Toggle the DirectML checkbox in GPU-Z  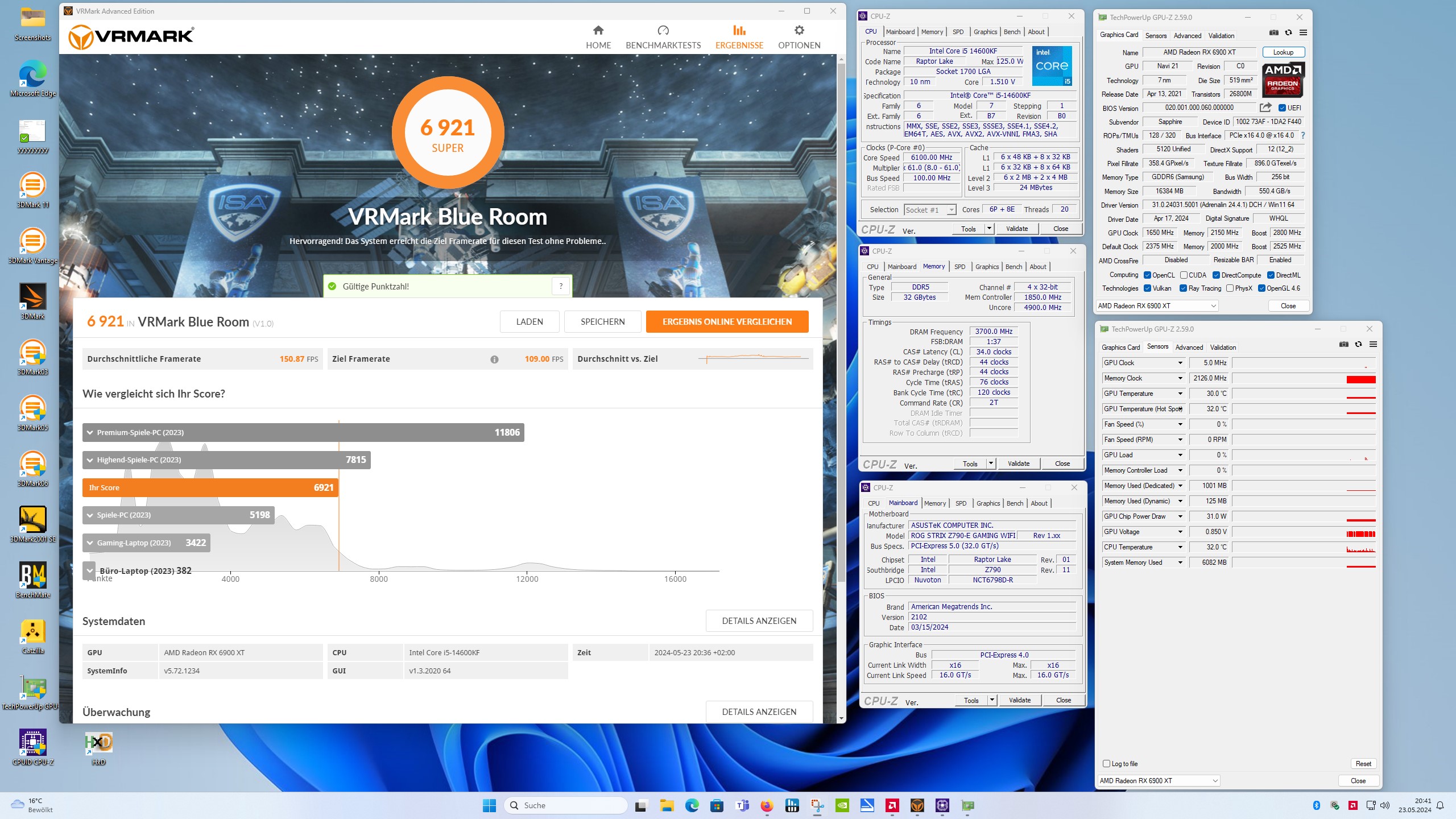pos(1271,275)
